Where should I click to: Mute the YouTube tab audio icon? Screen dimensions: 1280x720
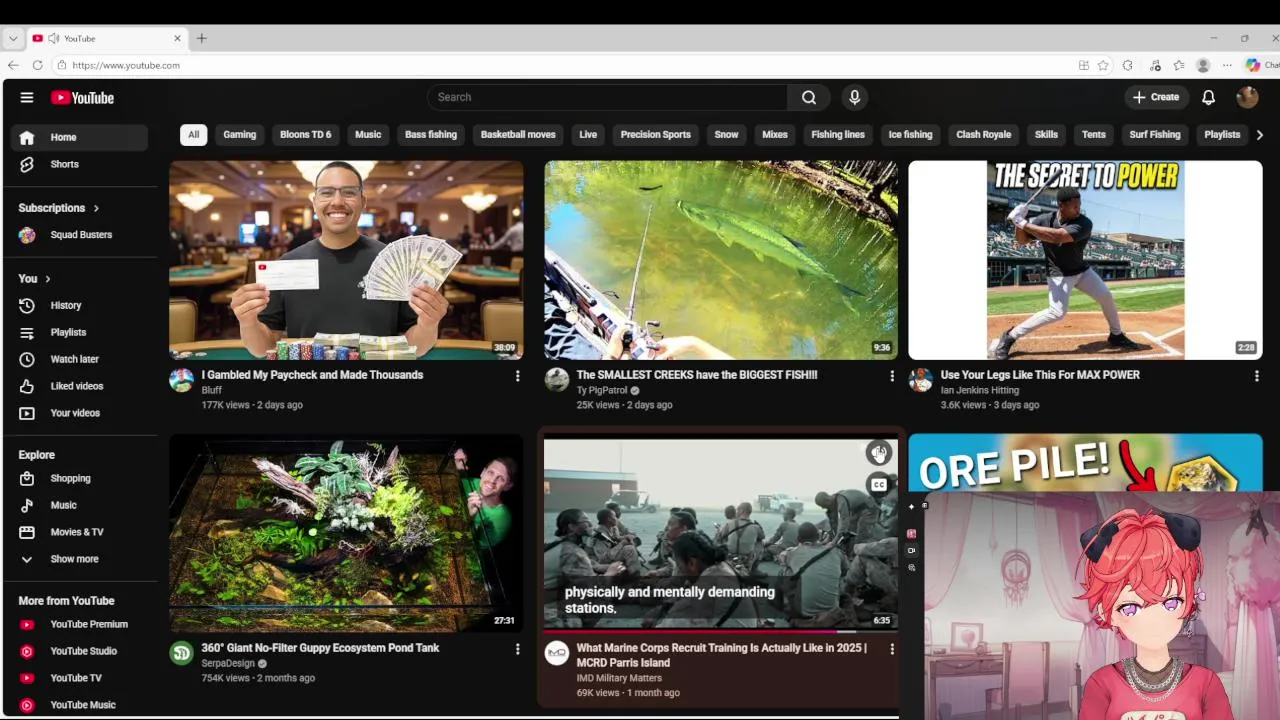(x=53, y=38)
